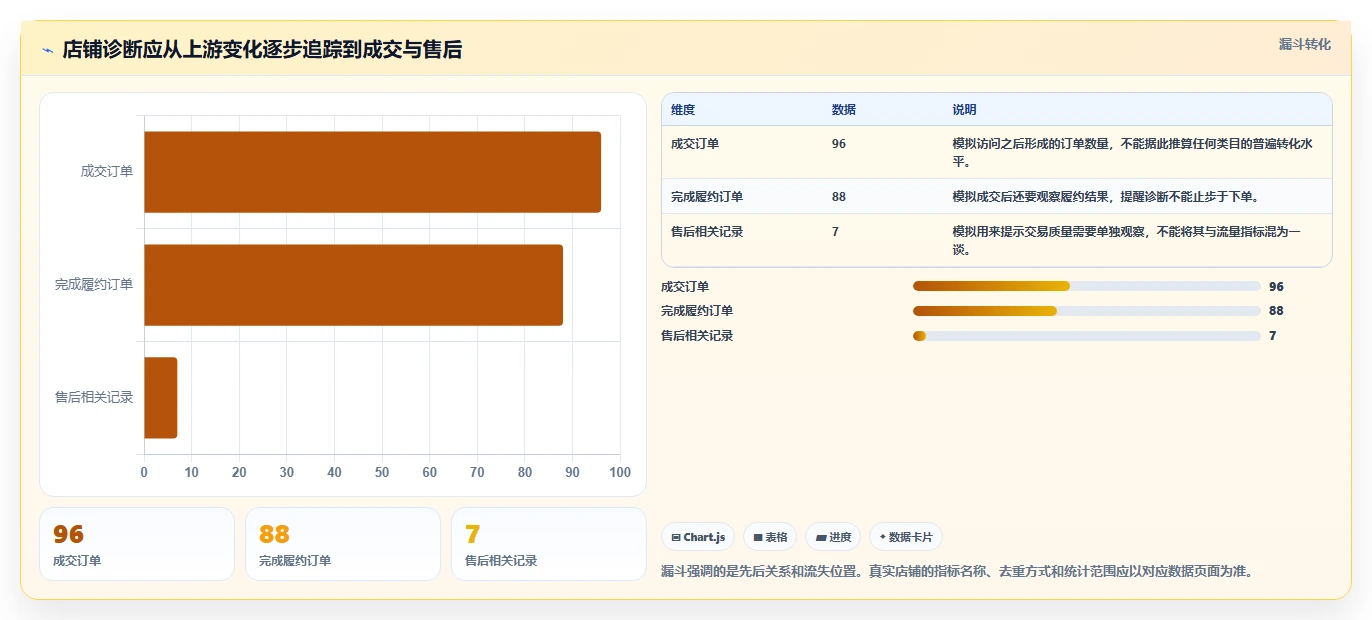Screen dimensions: 1372x620
Task: Click the value 88 next to the progress bar
Action: 1276,311
